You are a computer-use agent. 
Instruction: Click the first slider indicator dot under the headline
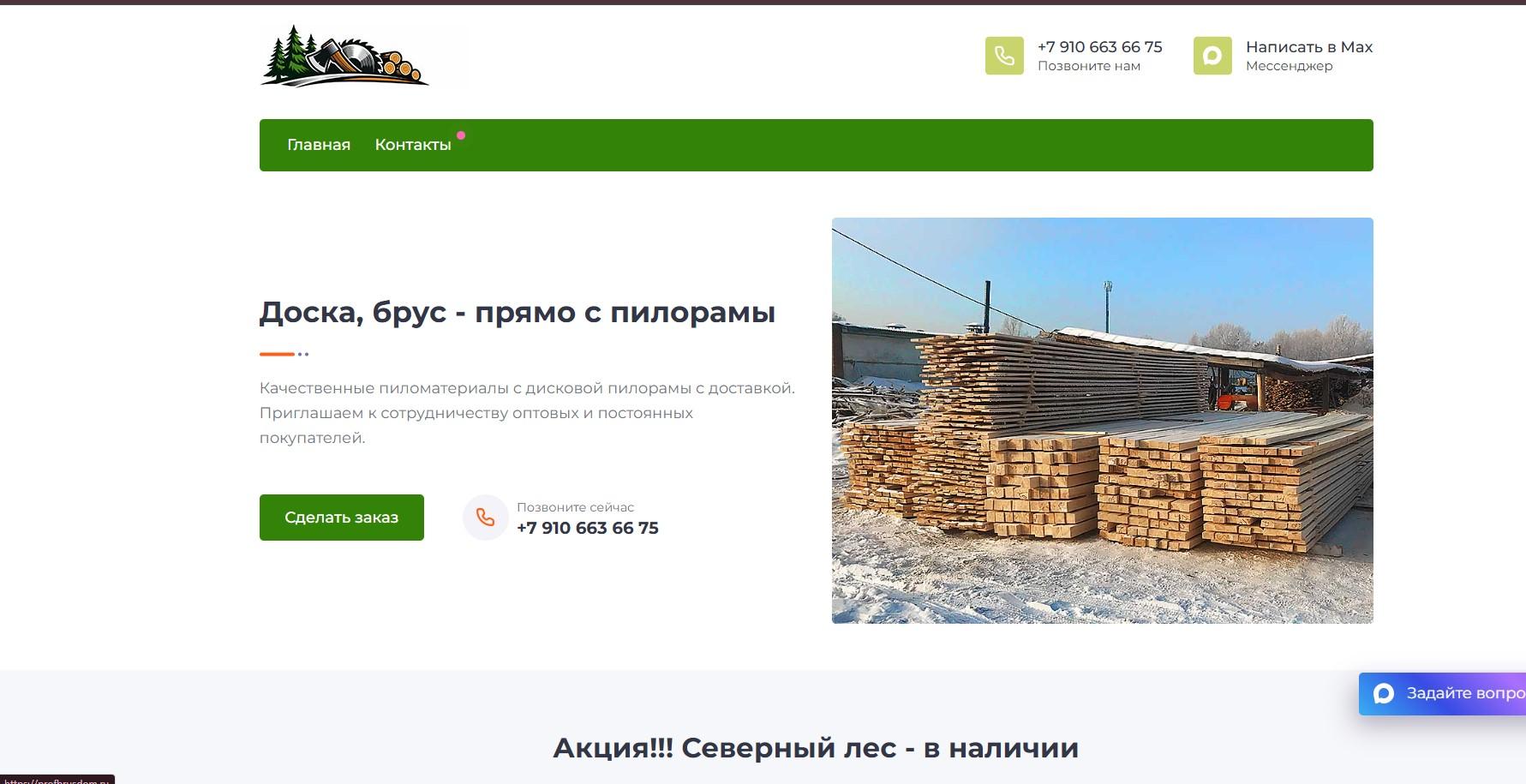point(301,352)
